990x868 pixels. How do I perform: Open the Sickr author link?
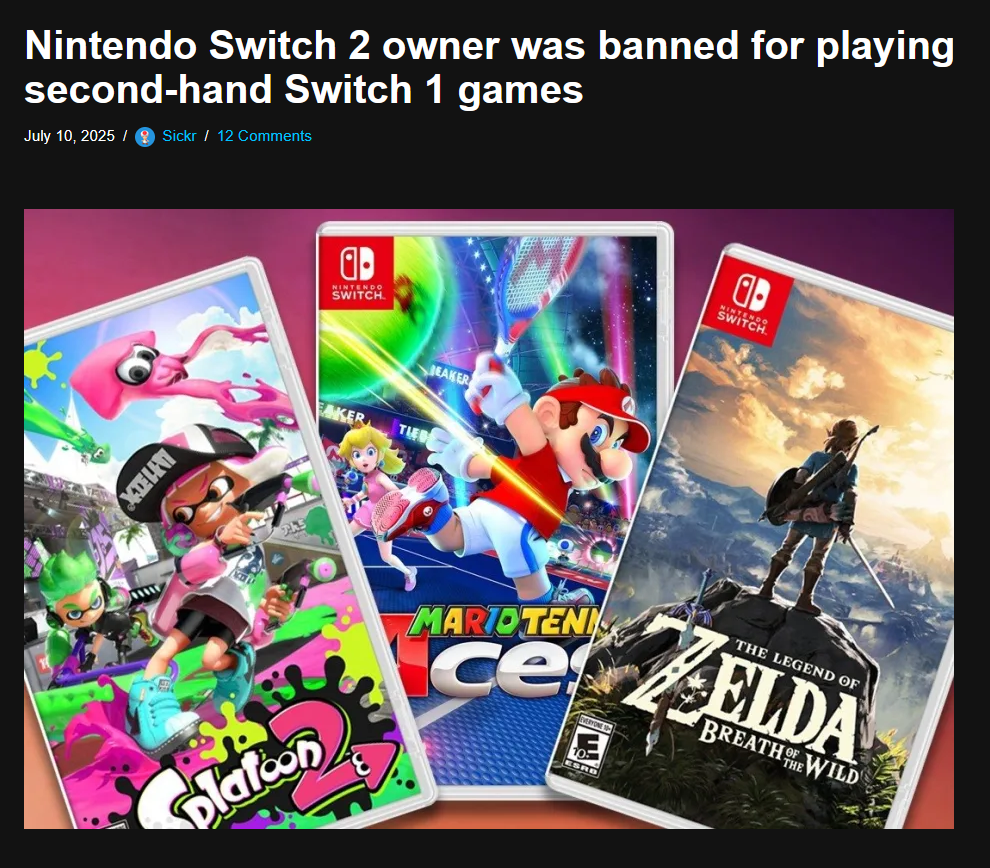click(x=179, y=136)
